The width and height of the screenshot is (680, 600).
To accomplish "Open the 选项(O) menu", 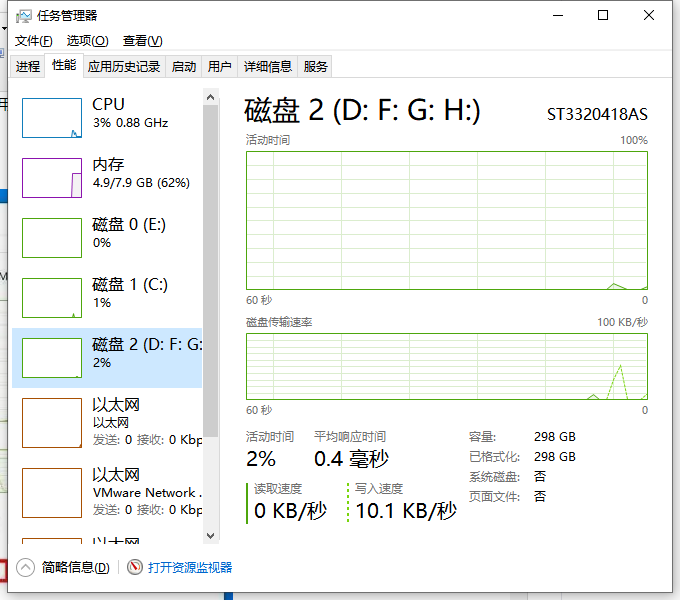I will click(87, 41).
